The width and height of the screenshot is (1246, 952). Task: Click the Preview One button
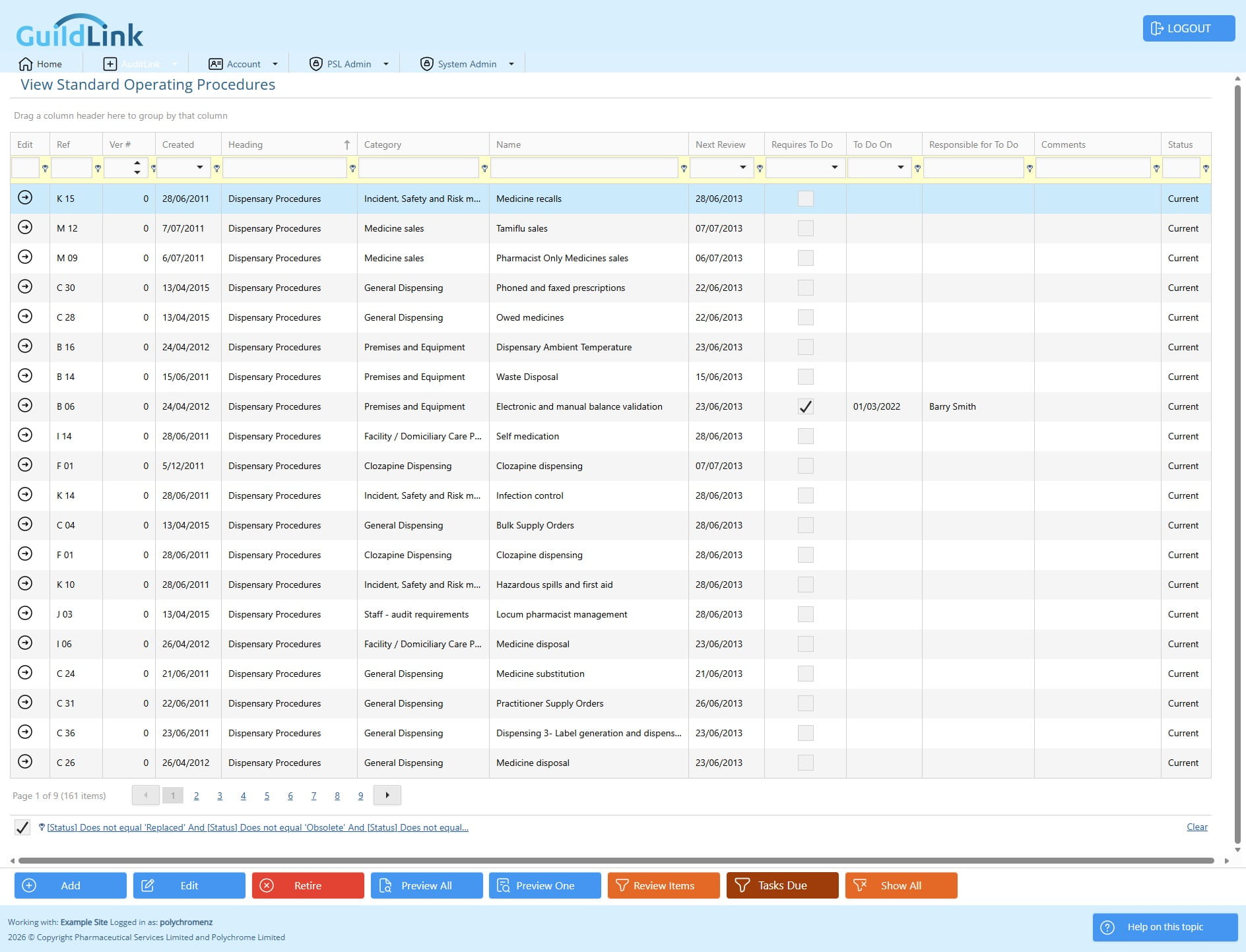coord(545,885)
